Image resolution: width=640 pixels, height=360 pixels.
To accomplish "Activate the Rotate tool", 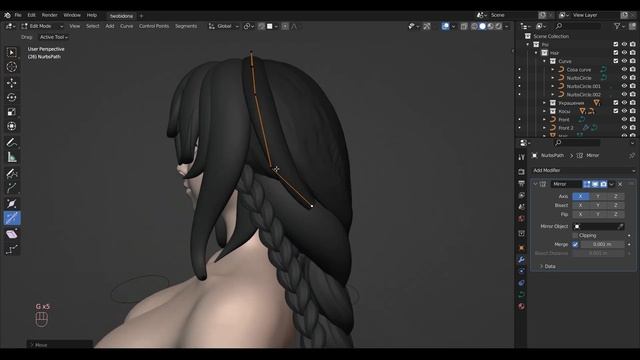I will pyautogui.click(x=11, y=98).
